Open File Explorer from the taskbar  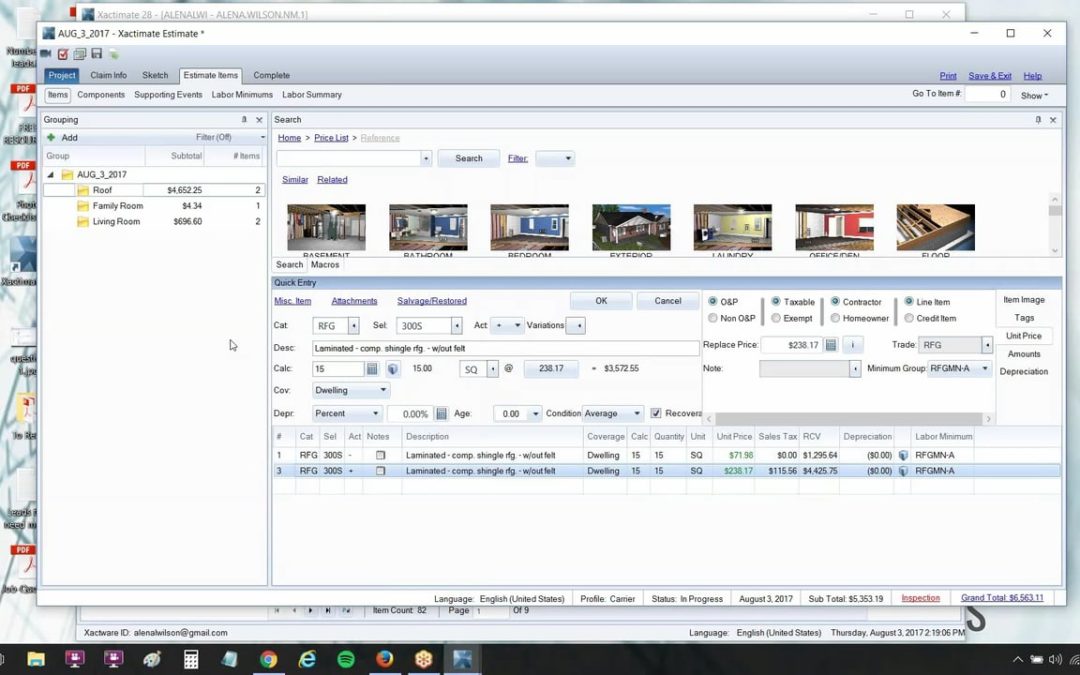[x=36, y=659]
